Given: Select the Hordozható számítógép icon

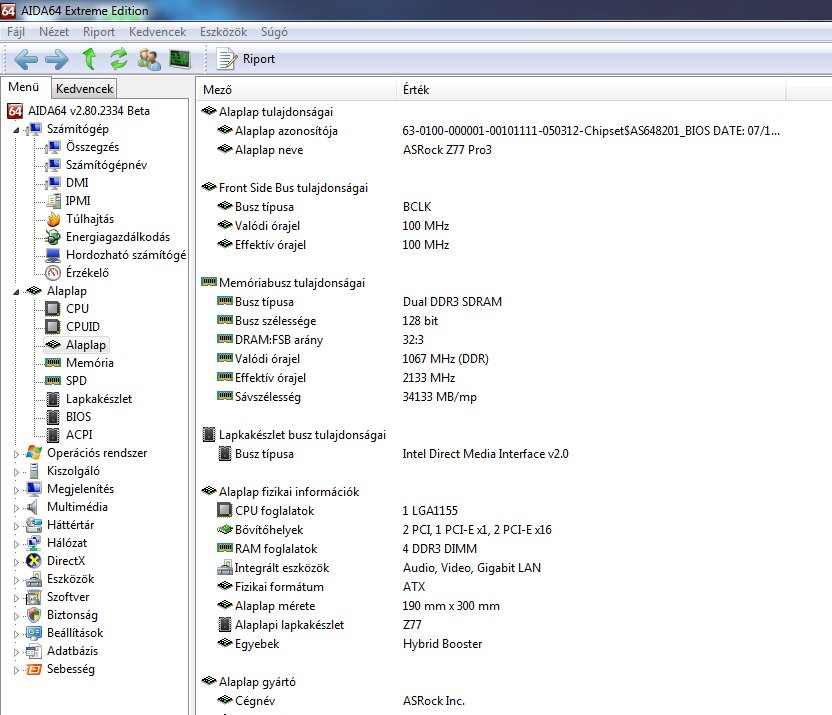Looking at the screenshot, I should point(53,255).
